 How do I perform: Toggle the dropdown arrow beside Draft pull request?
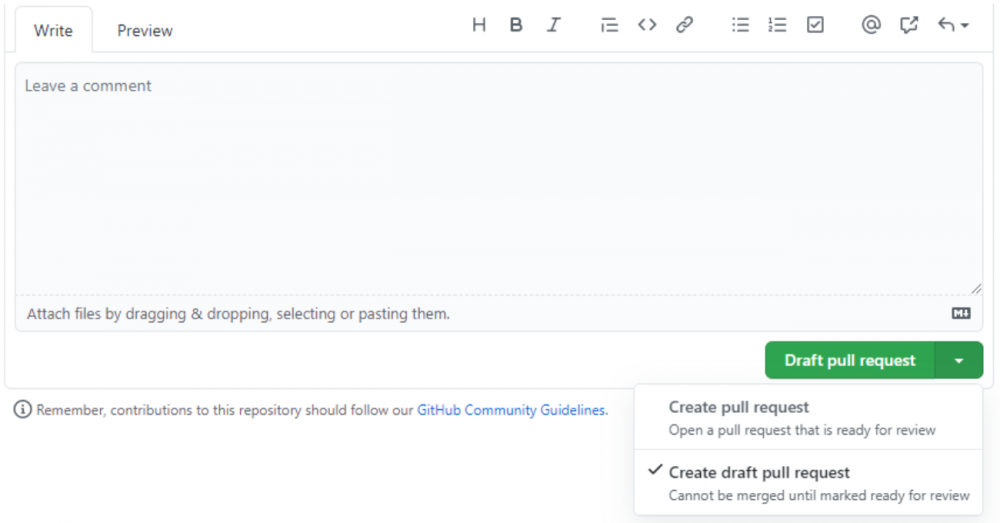point(959,360)
